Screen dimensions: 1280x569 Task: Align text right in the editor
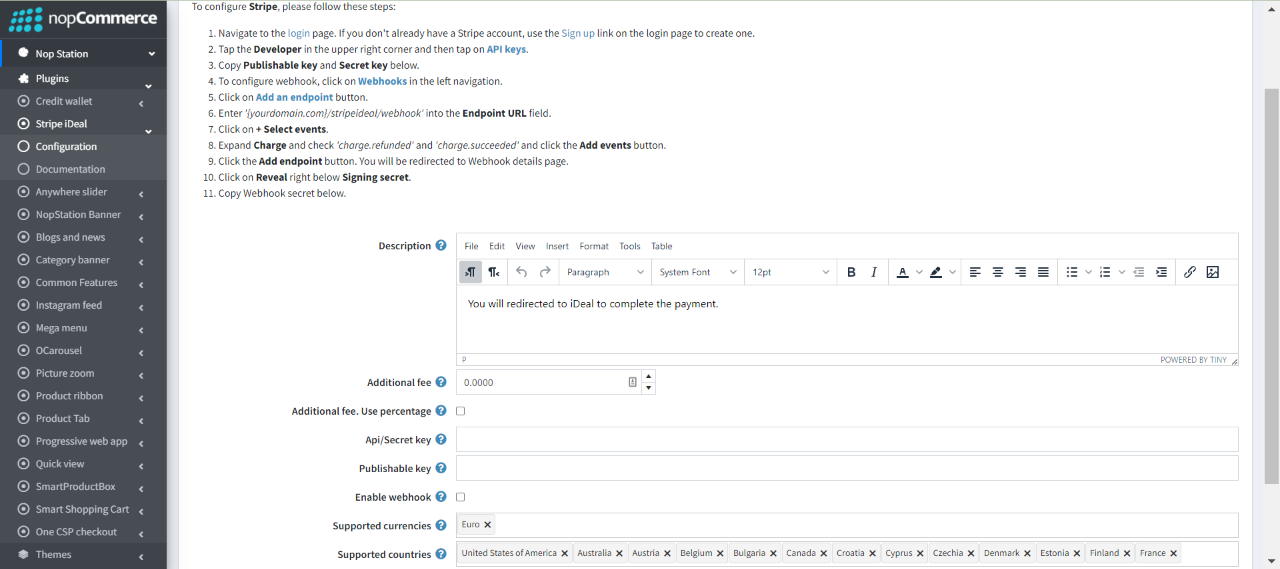tap(1021, 272)
